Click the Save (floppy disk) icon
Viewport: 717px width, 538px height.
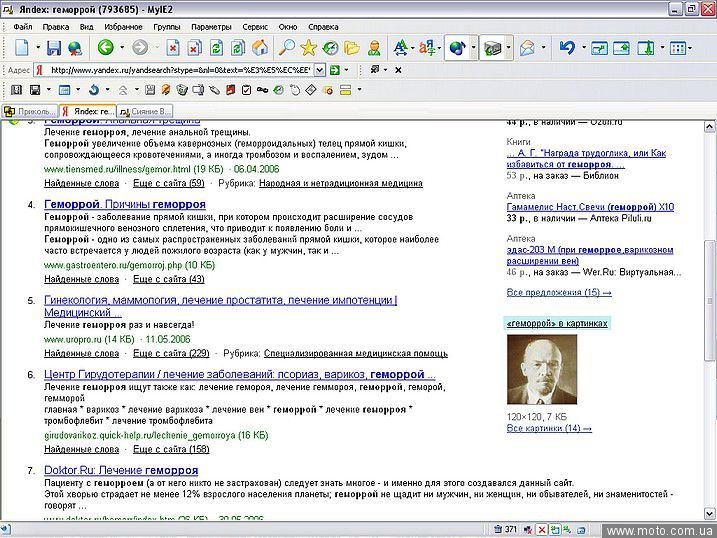[54, 48]
